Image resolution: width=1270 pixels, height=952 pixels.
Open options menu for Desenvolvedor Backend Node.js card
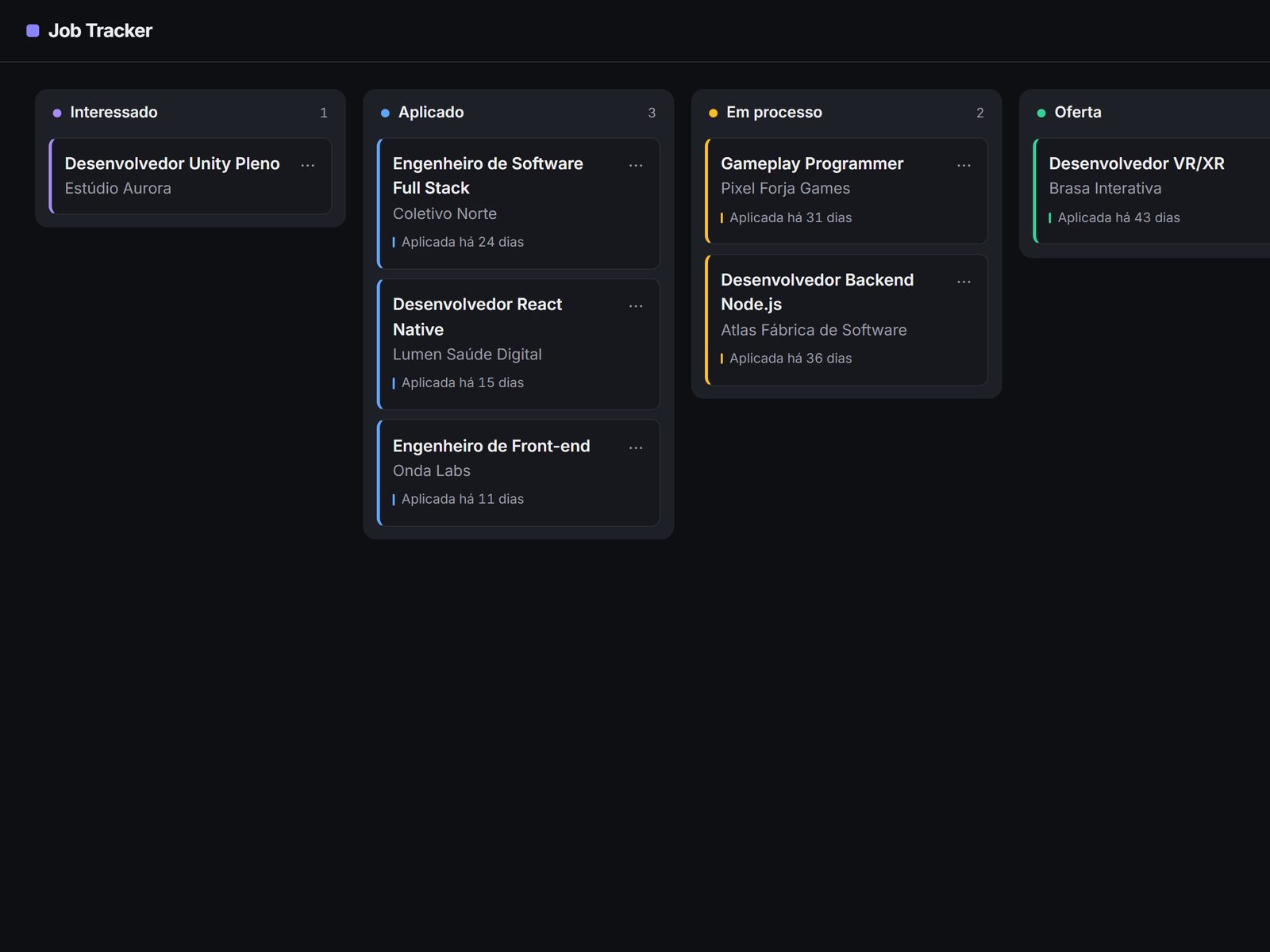(964, 282)
